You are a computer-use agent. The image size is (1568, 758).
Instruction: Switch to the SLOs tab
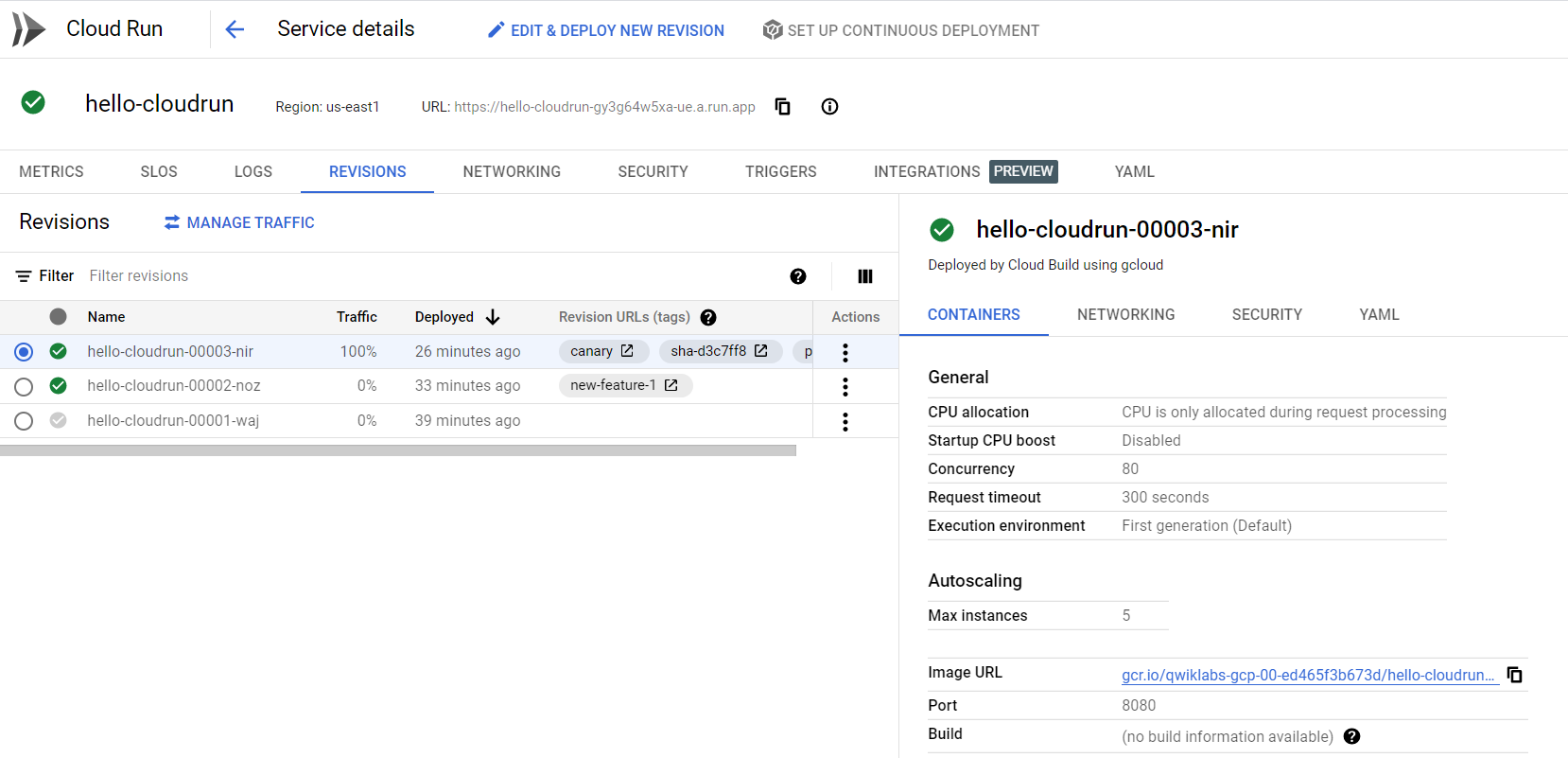click(159, 171)
